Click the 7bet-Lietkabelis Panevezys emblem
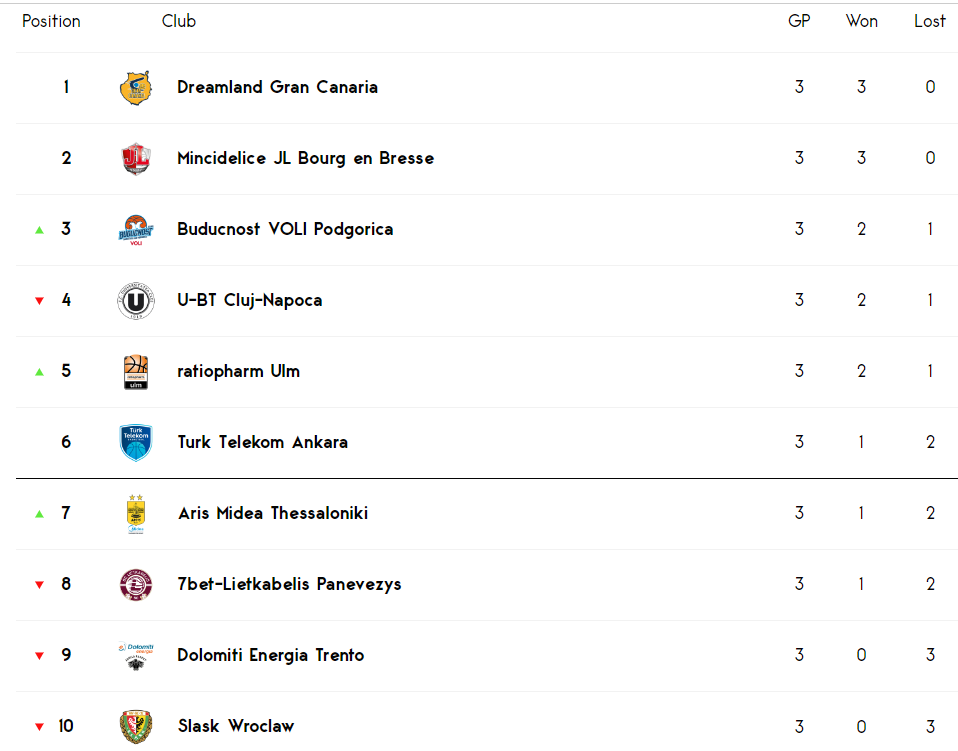 coord(136,585)
